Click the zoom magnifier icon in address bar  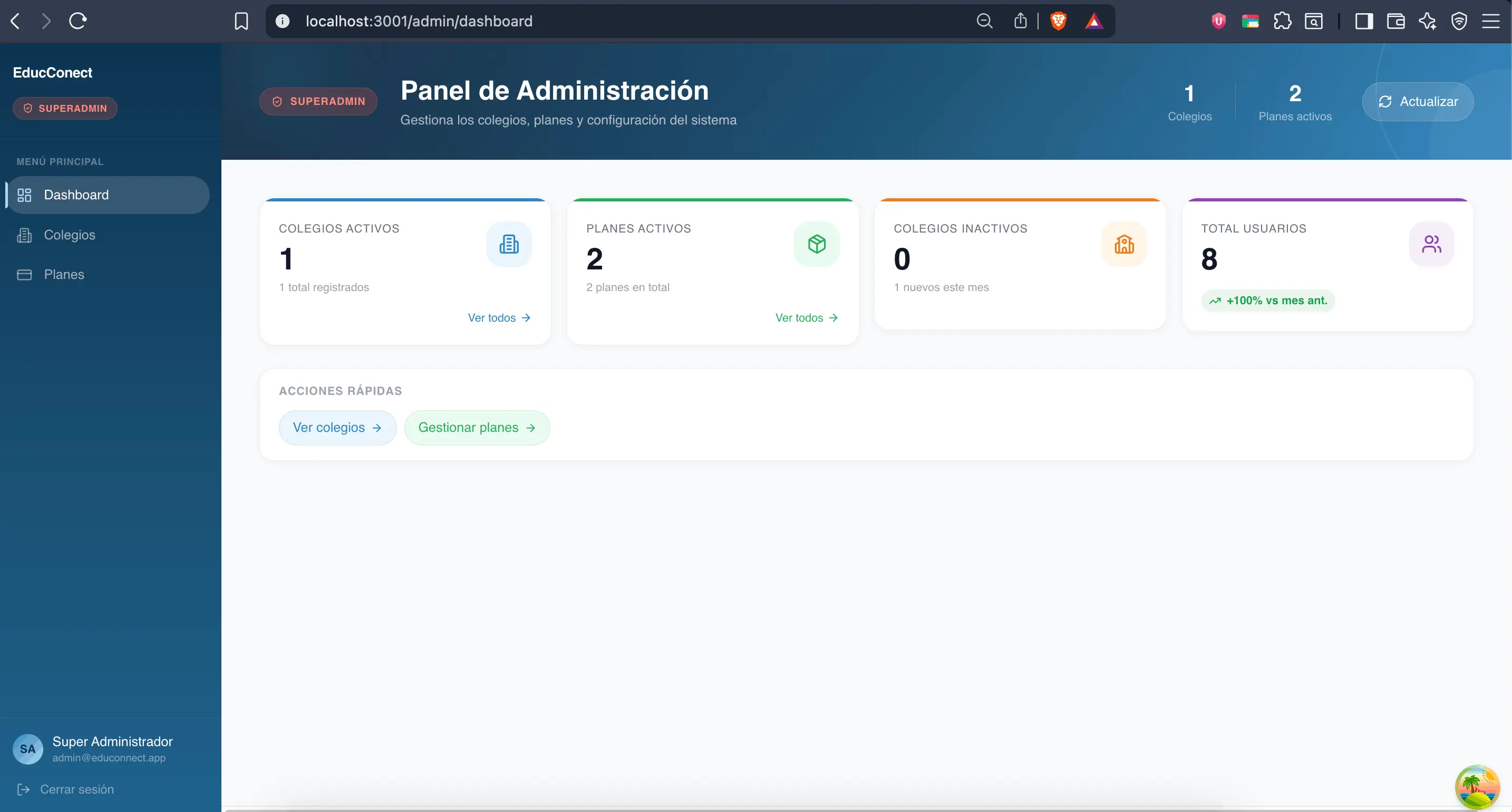[x=984, y=21]
